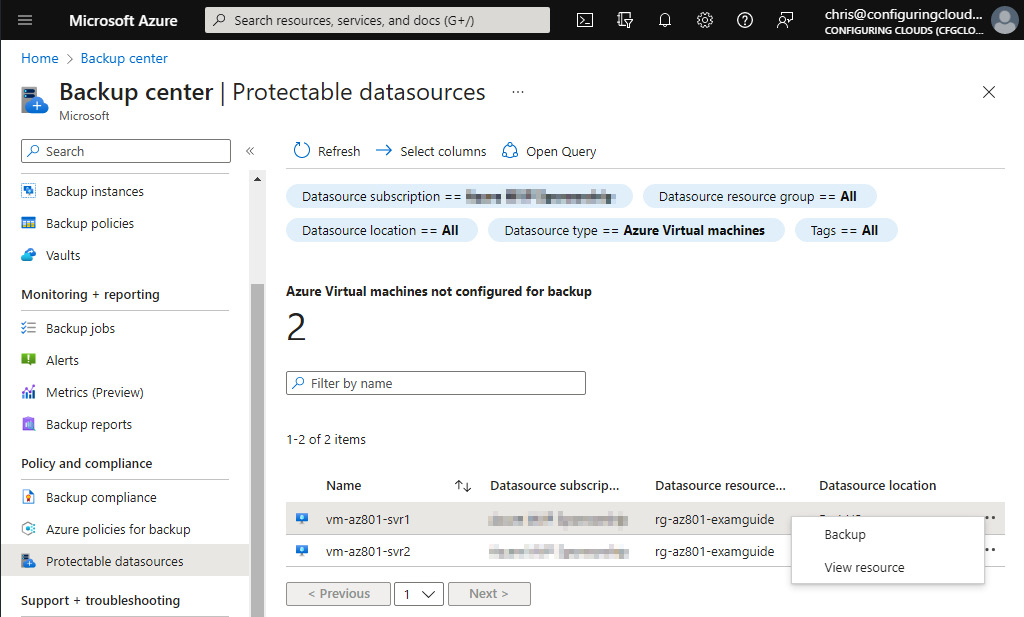This screenshot has height=617, width=1024.
Task: Click the Home breadcrumb link
Action: [40, 58]
